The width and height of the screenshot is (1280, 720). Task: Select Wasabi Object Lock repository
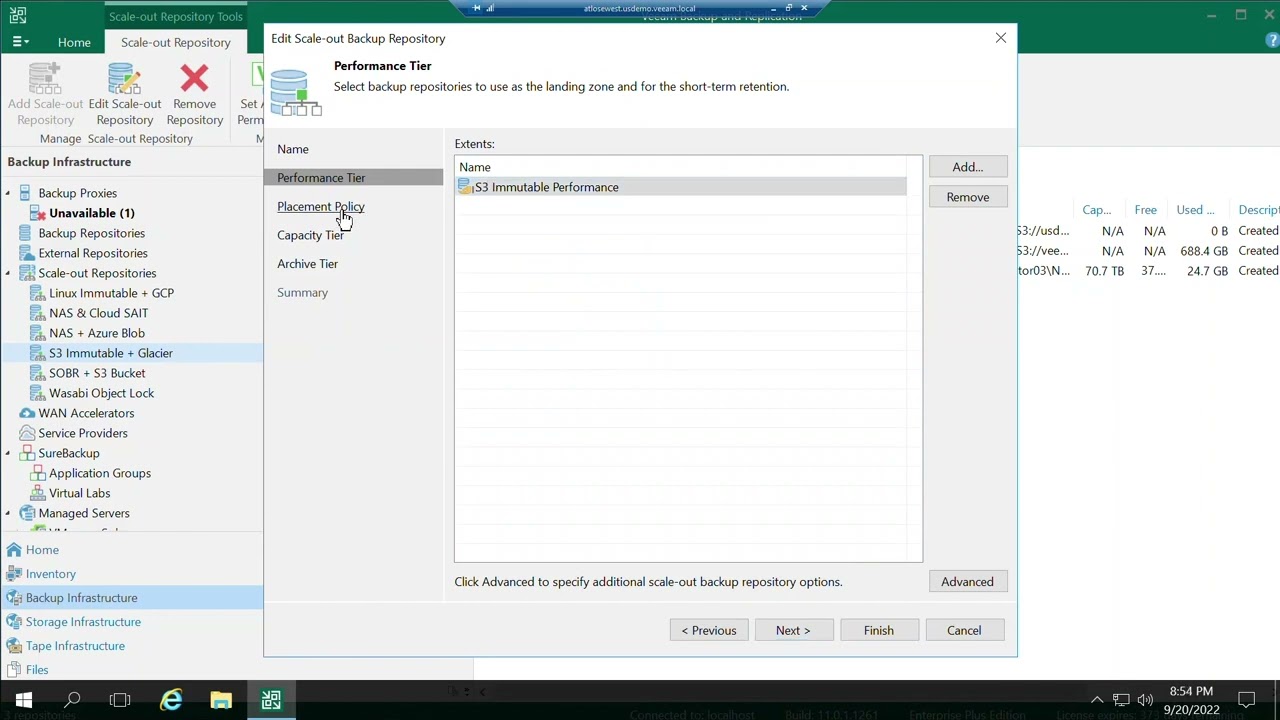click(101, 393)
